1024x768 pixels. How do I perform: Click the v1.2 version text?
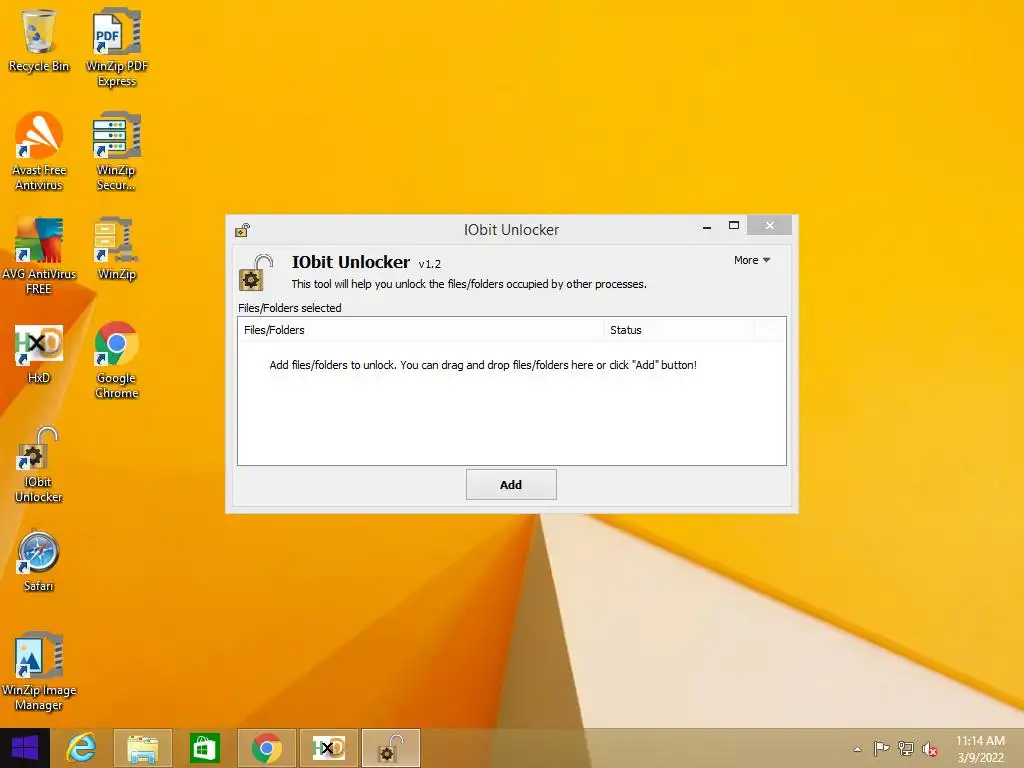[x=430, y=264]
